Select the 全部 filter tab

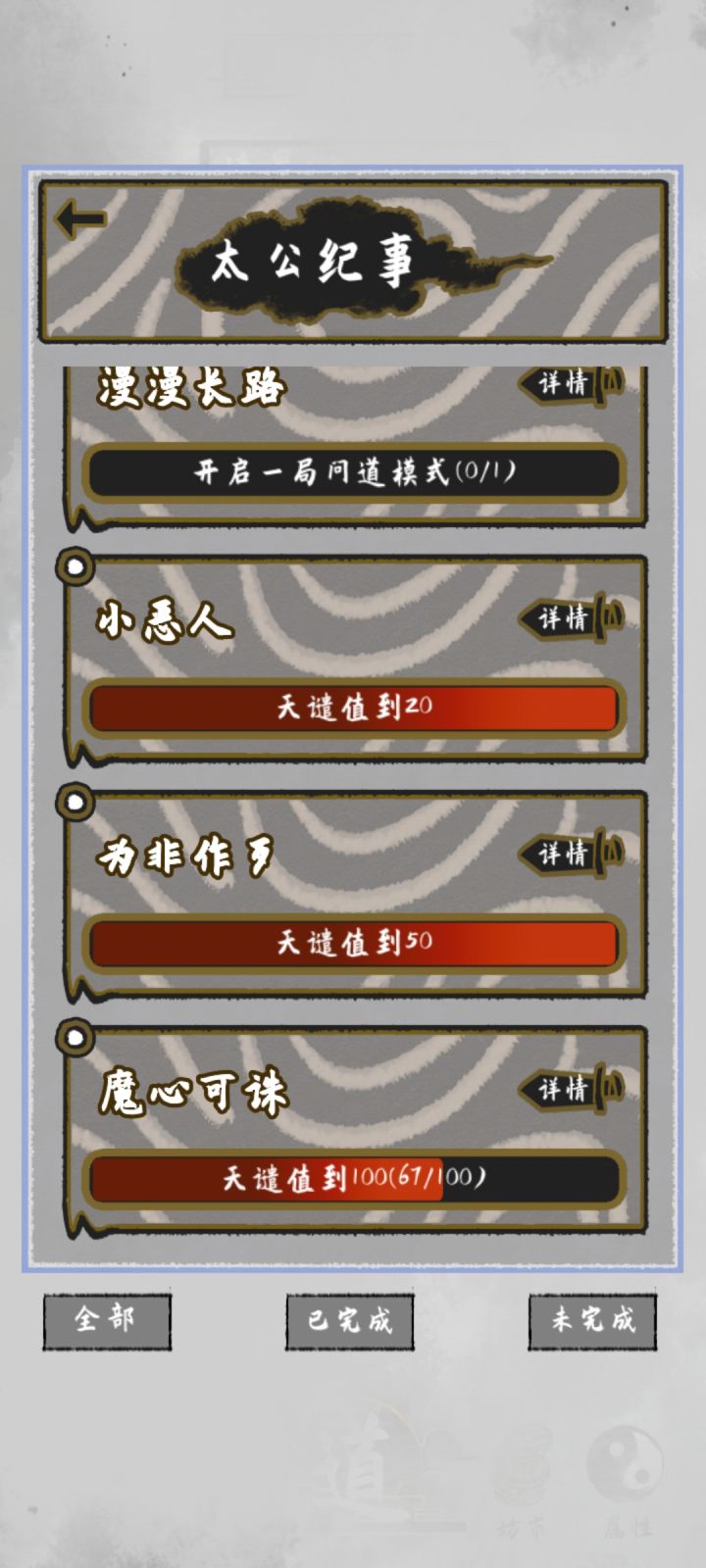107,1321
